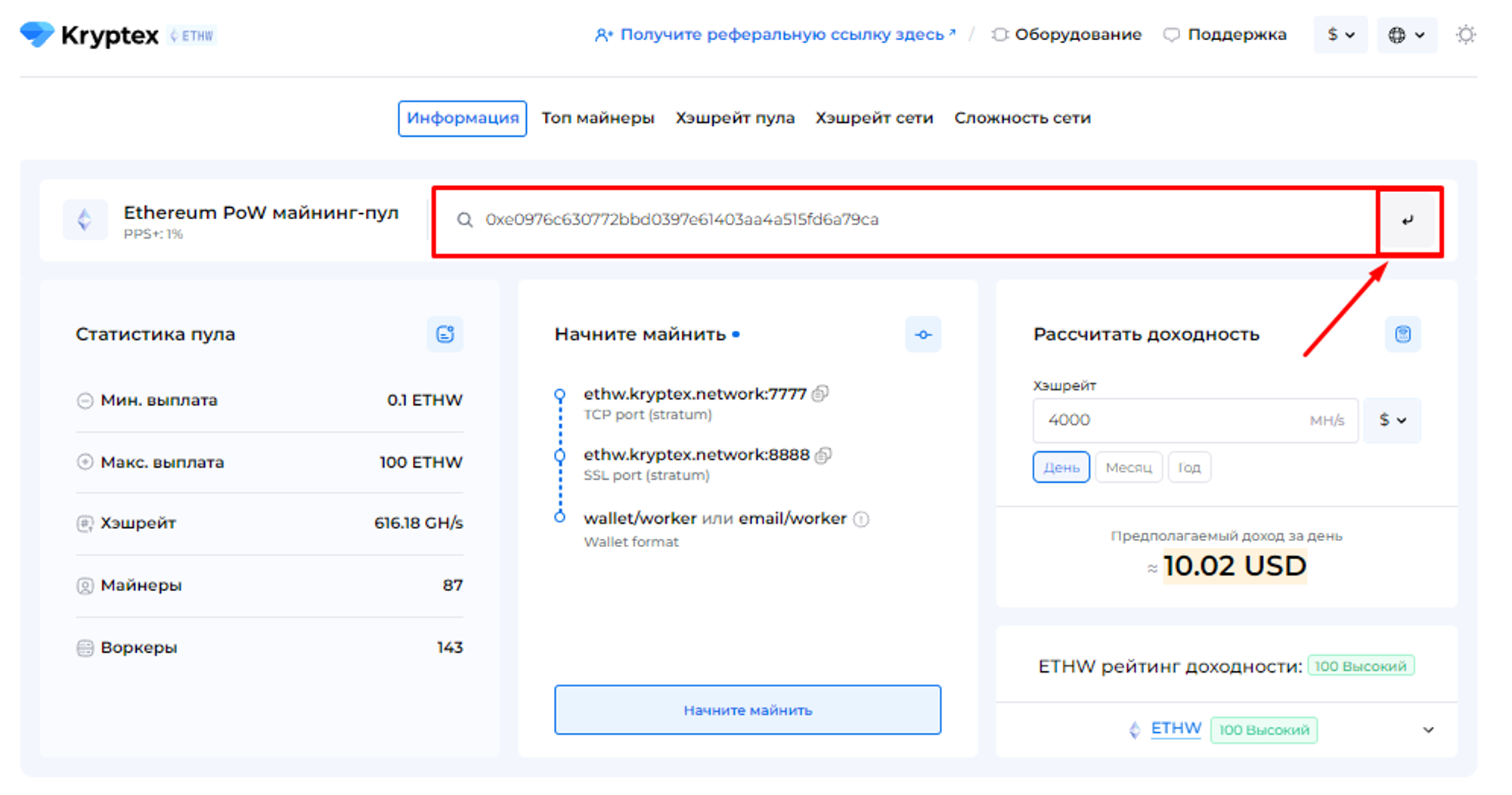Screen dimensions: 1512x795
Task: Copy the ethw.kryptex.network:8888 address
Action: (823, 455)
